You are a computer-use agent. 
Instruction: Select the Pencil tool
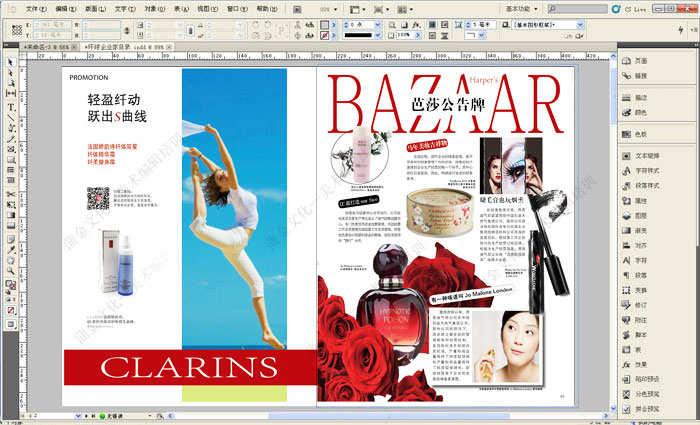11,138
